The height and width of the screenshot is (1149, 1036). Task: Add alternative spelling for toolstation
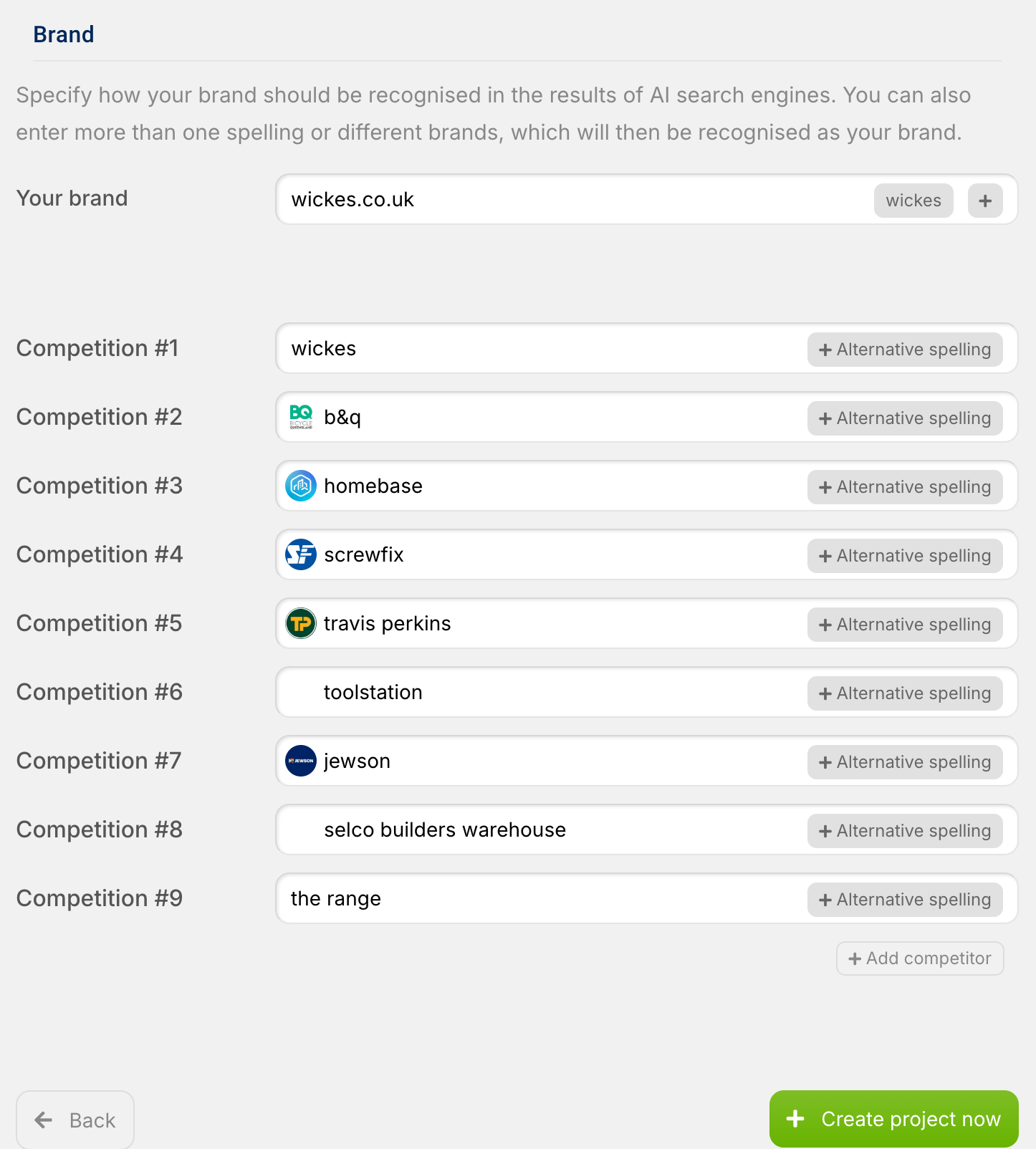[x=905, y=693]
